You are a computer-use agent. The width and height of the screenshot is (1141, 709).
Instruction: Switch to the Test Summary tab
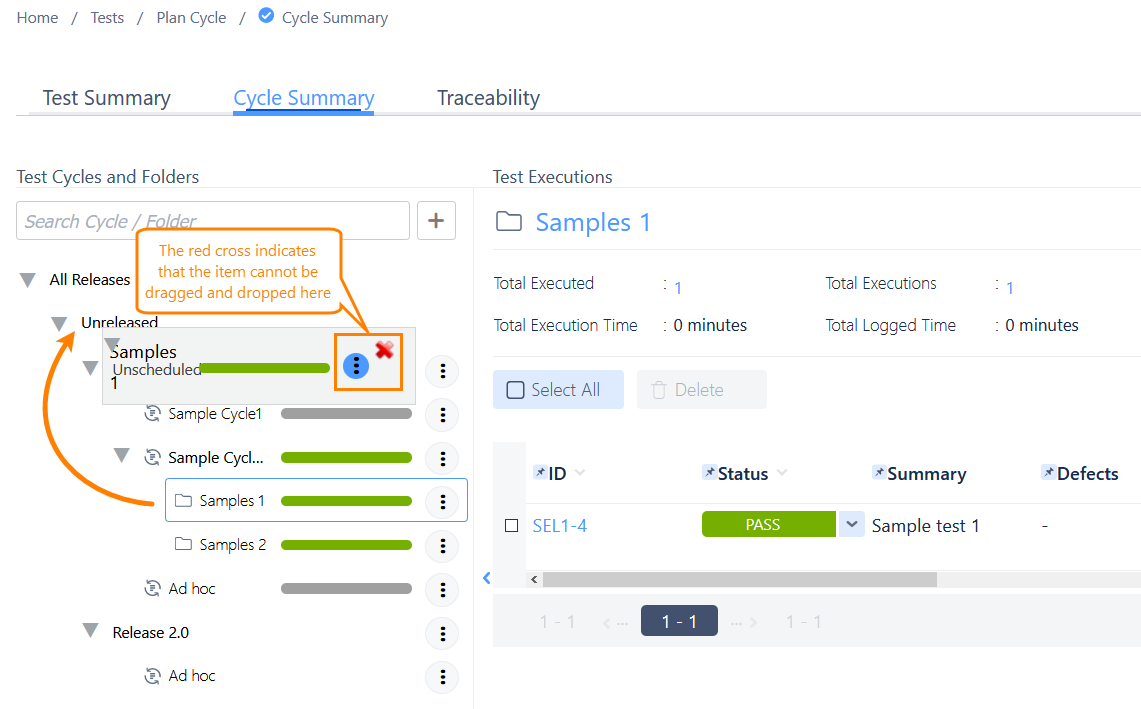click(x=106, y=98)
